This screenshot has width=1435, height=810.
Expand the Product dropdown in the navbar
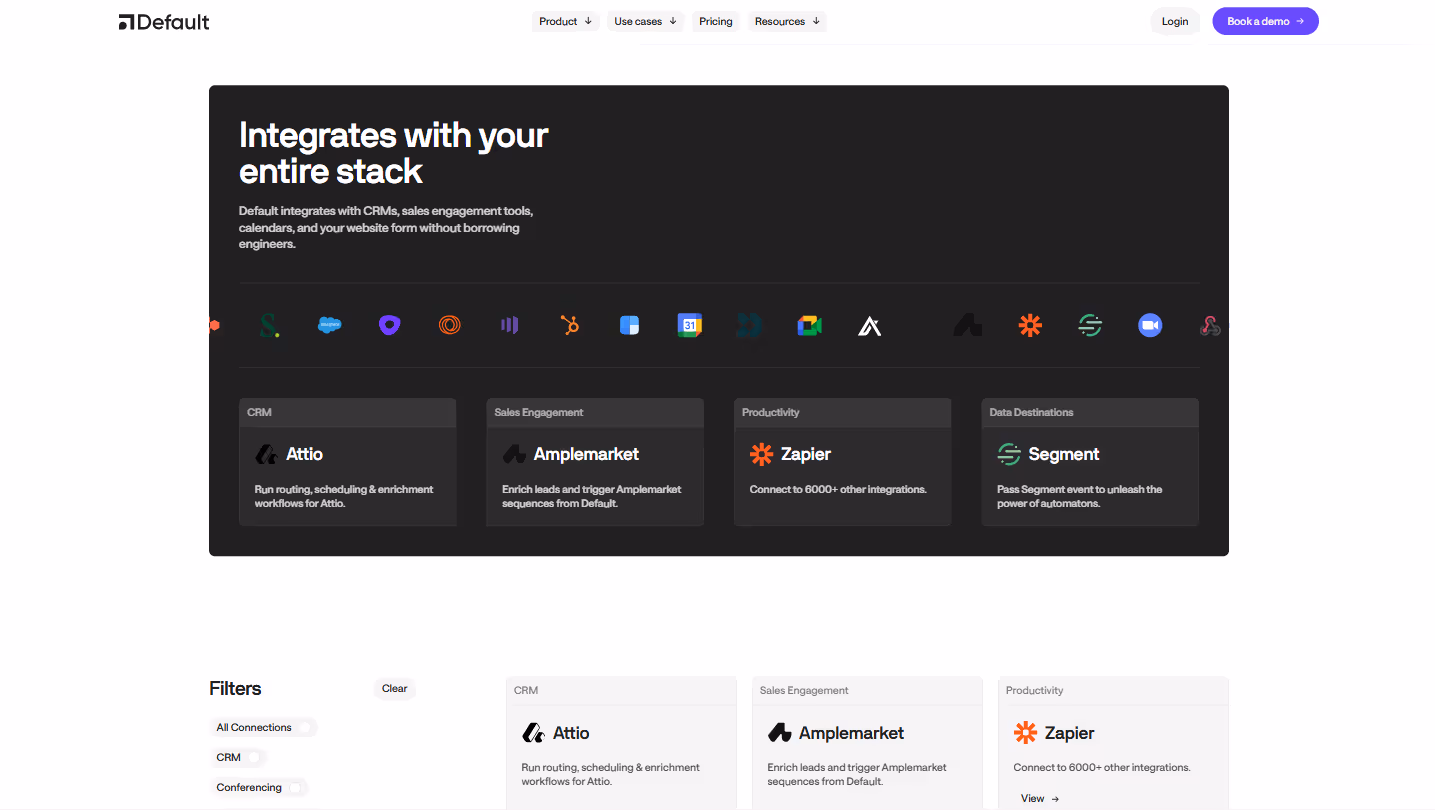(565, 21)
